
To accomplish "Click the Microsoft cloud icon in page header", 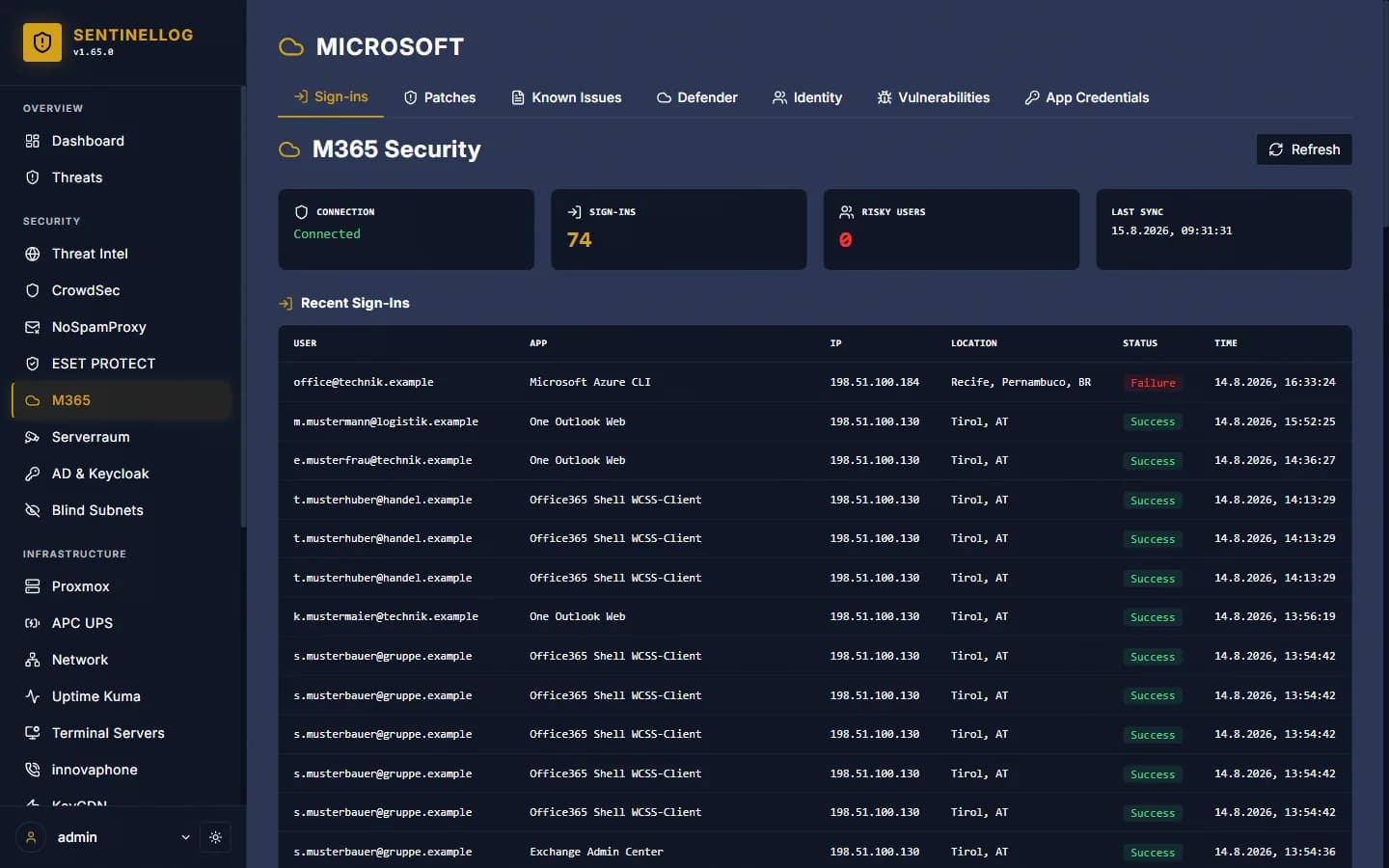I will [291, 46].
